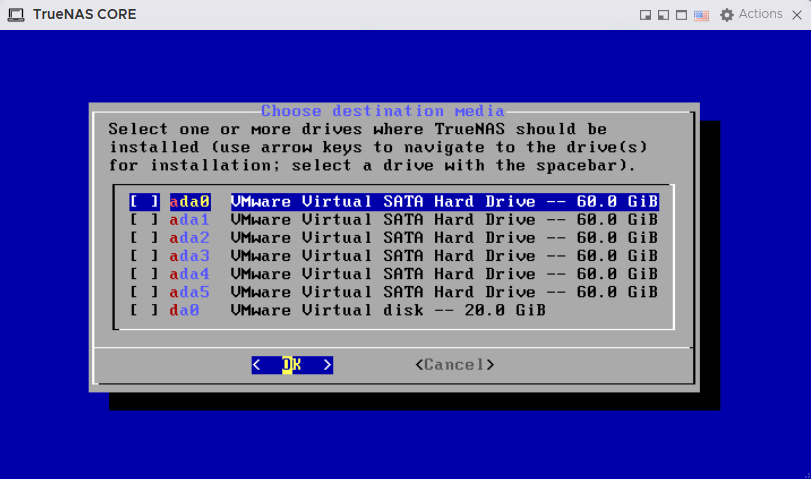Image resolution: width=811 pixels, height=479 pixels.
Task: Click the TrueNAS CORE window title text
Action: (x=85, y=14)
